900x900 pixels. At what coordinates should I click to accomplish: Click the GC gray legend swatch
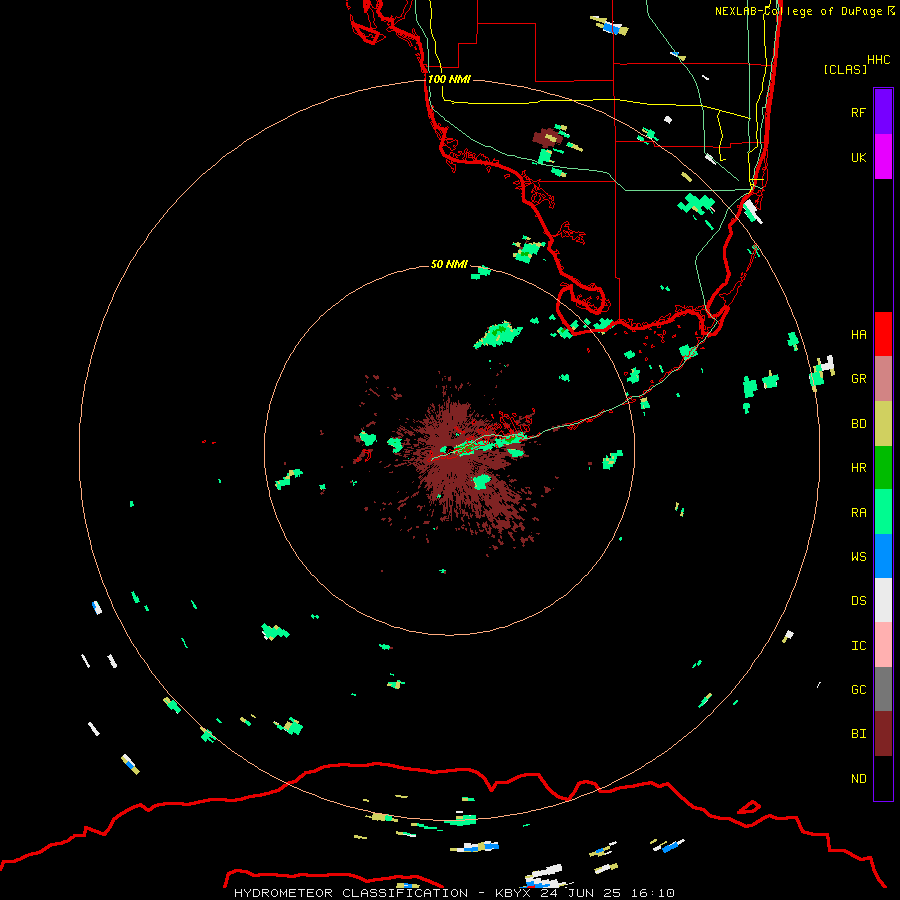click(883, 689)
